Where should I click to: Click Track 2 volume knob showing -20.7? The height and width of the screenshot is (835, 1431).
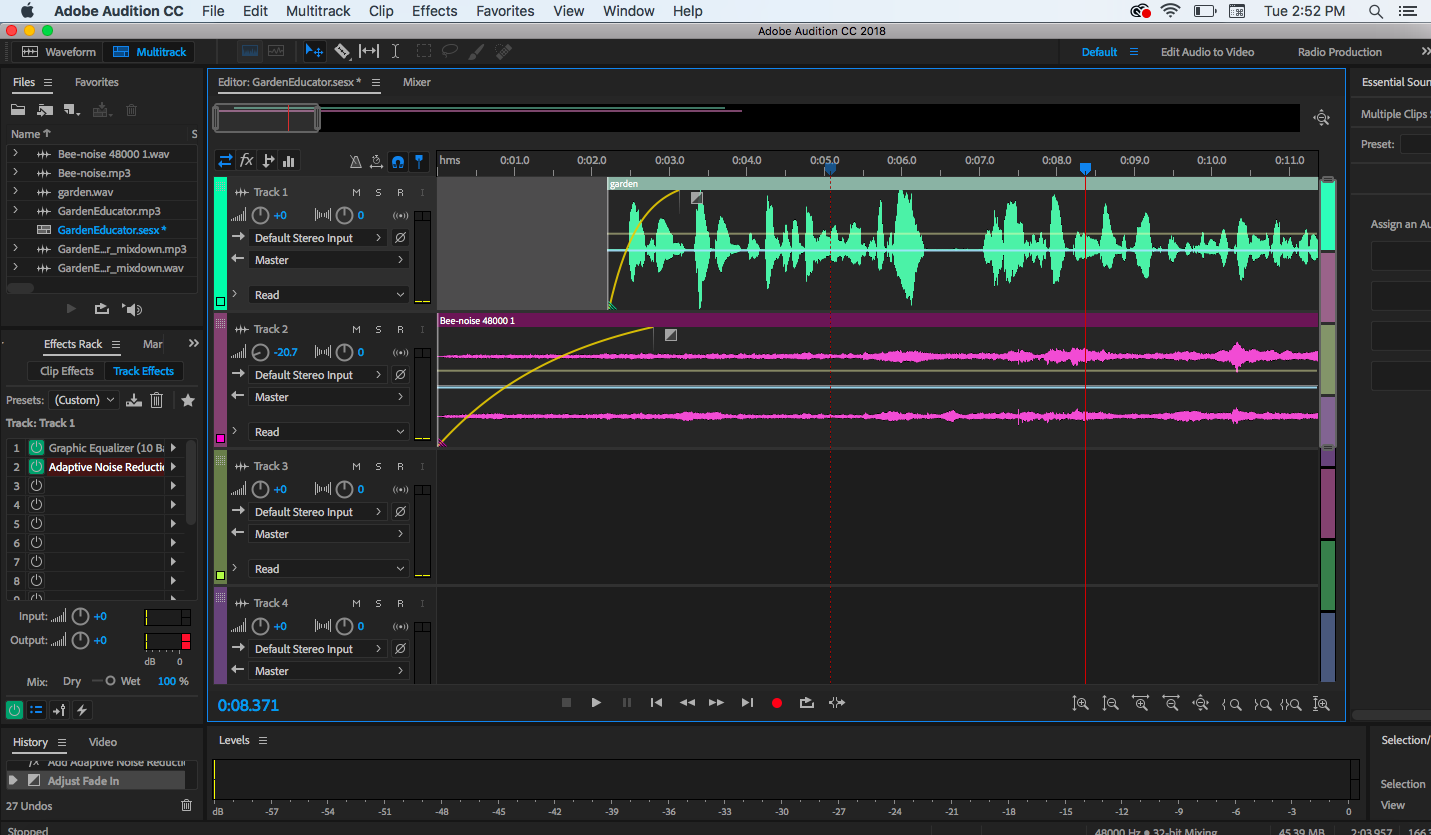(261, 352)
